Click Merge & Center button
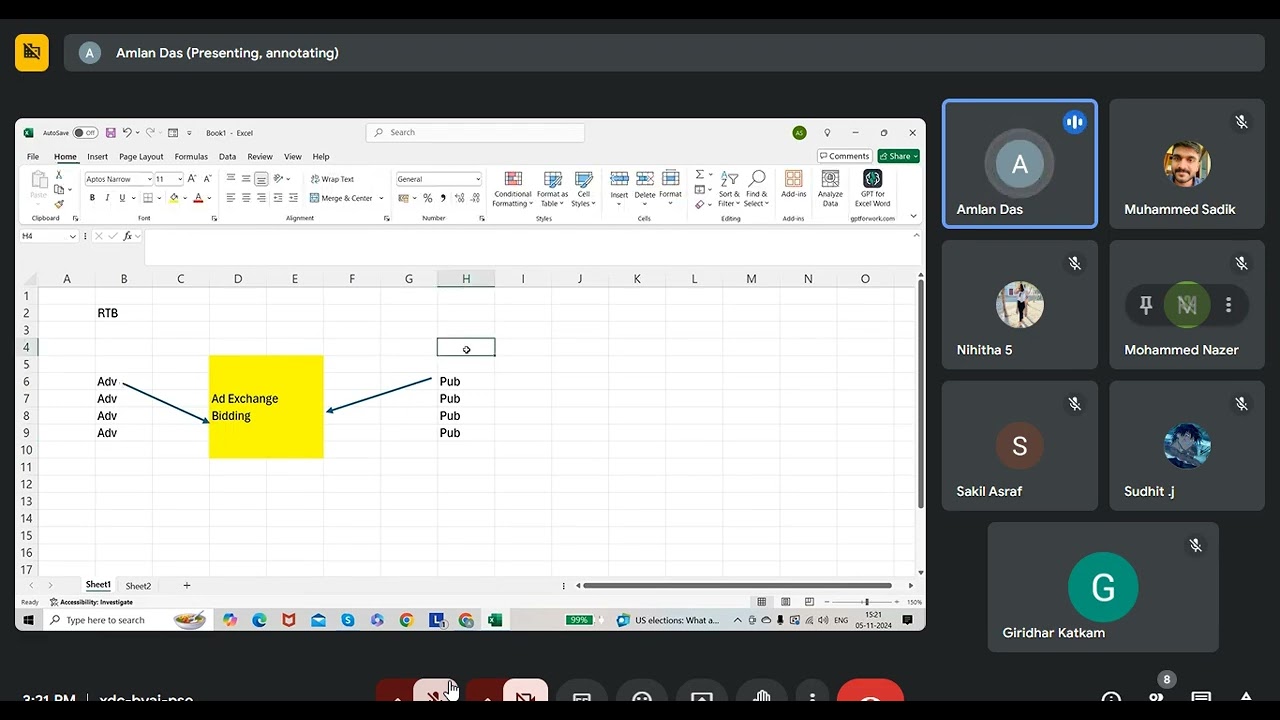Screen dimensions: 1280x720 click(x=341, y=198)
